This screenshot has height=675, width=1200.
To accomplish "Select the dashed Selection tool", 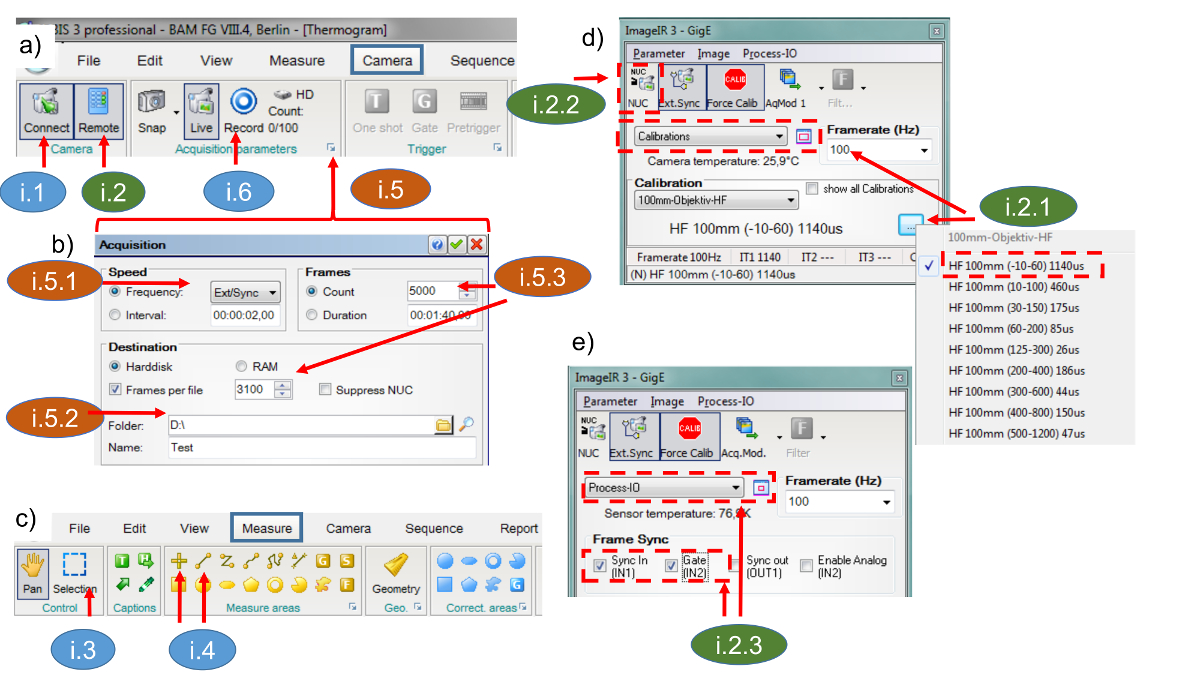I will point(74,567).
